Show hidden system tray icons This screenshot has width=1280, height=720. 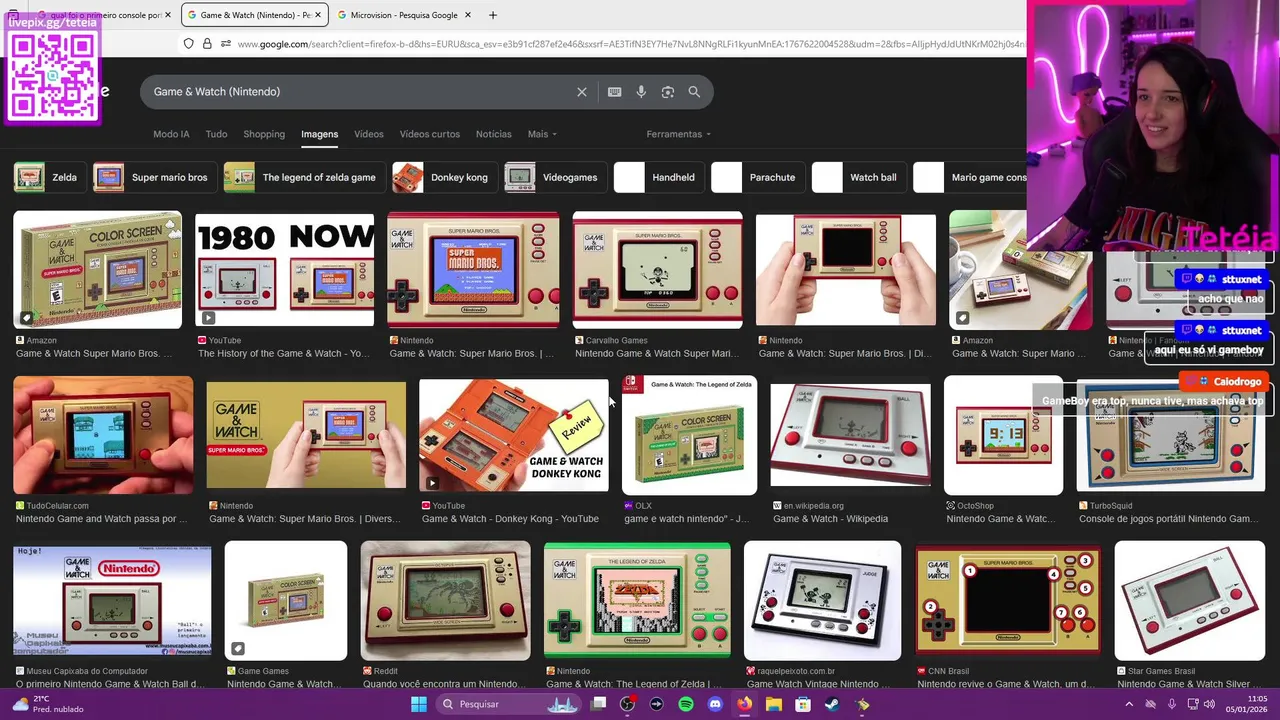coord(1128,704)
